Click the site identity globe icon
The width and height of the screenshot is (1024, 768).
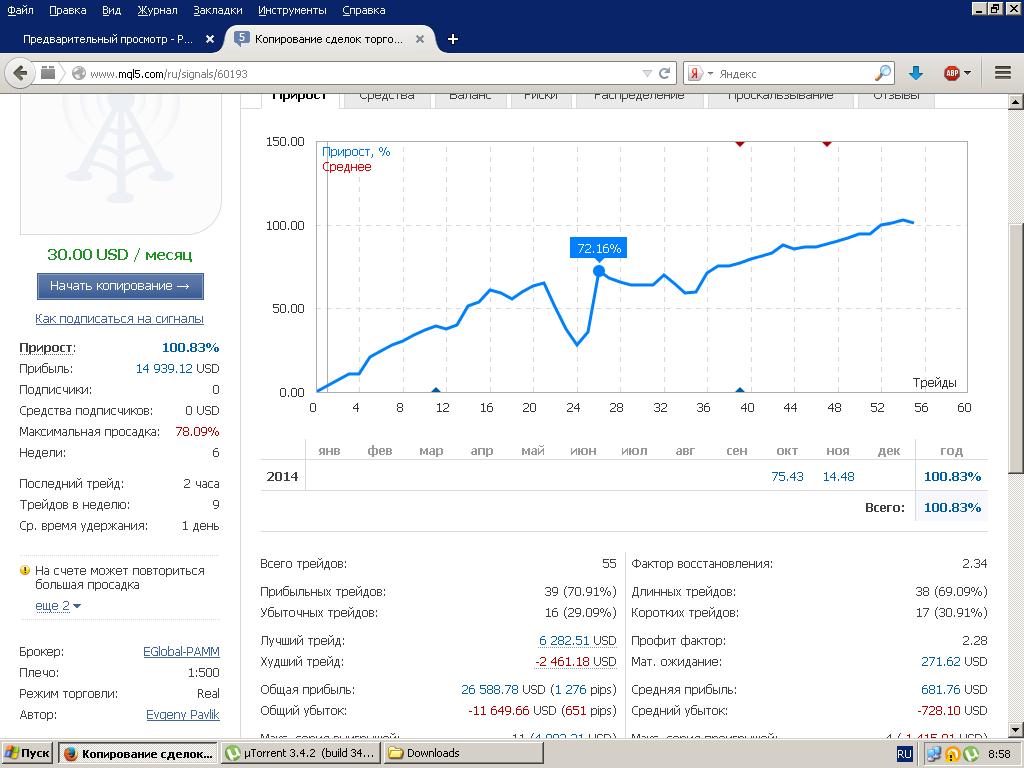[x=78, y=73]
